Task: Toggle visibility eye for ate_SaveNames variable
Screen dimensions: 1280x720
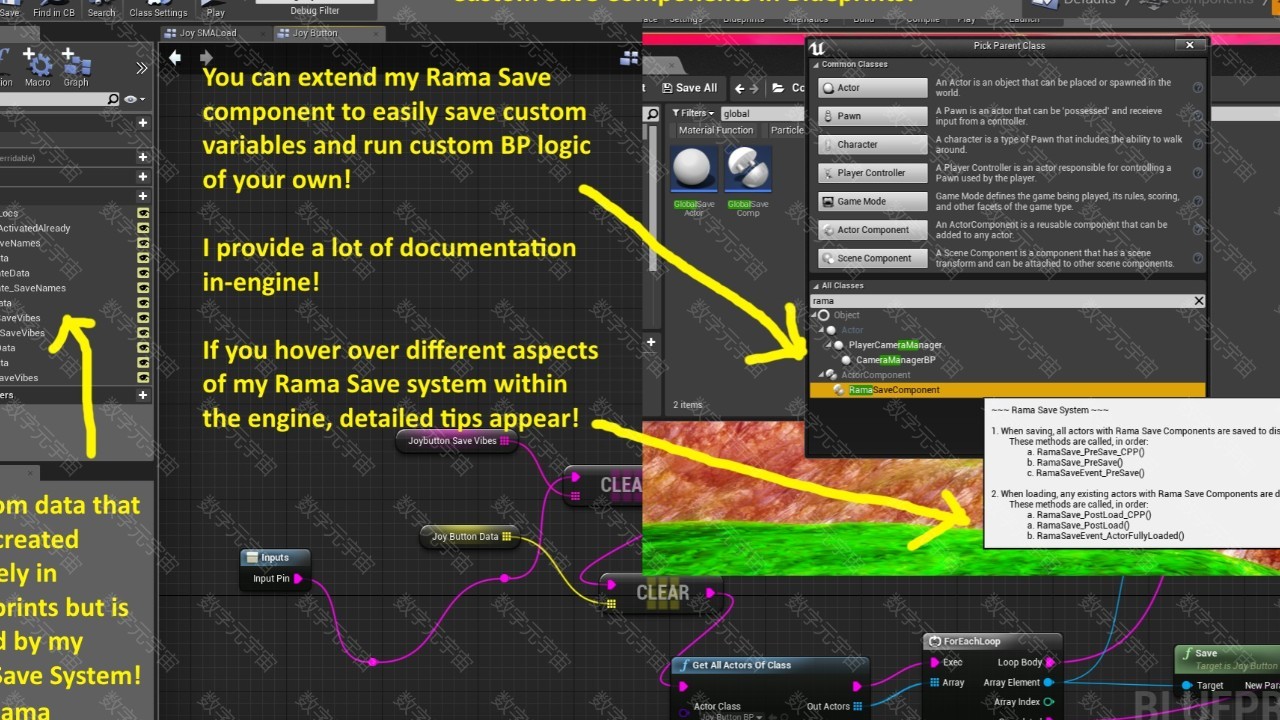Action: pyautogui.click(x=143, y=288)
